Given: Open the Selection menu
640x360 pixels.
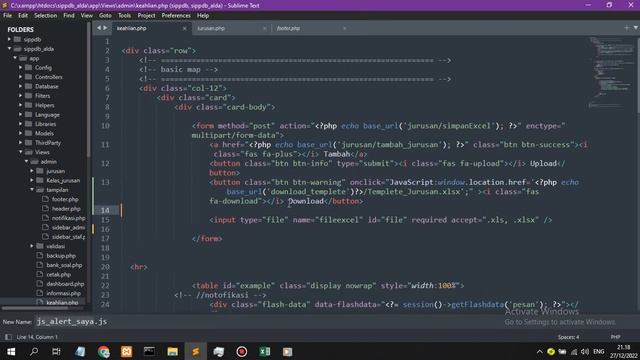Looking at the screenshot, I should click(x=45, y=16).
